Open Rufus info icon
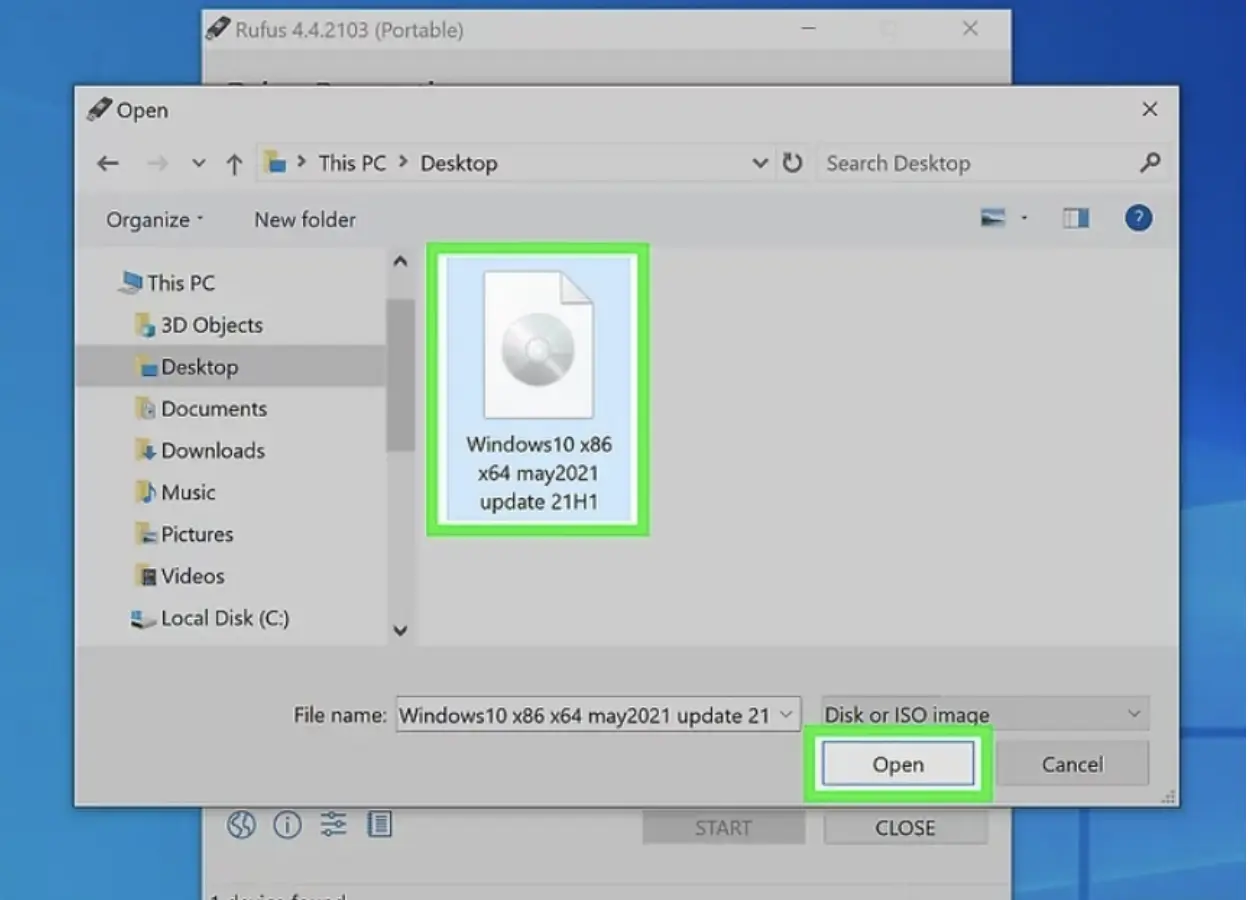Viewport: 1248px width, 900px height. 287,825
